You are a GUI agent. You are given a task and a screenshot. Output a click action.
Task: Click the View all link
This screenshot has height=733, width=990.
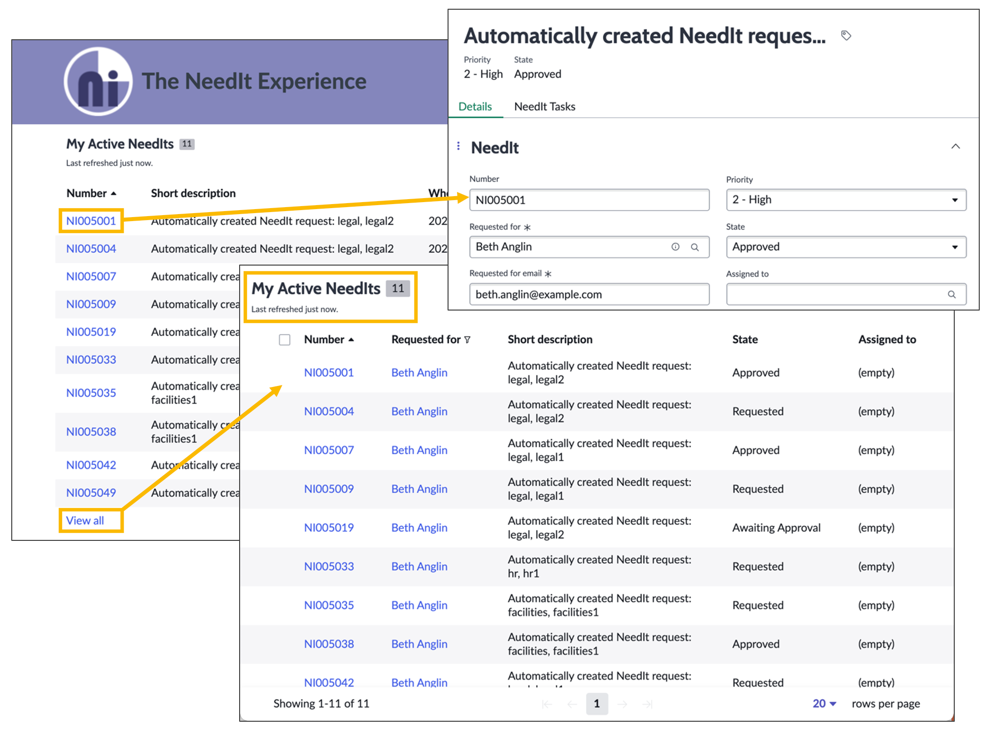[x=85, y=520]
